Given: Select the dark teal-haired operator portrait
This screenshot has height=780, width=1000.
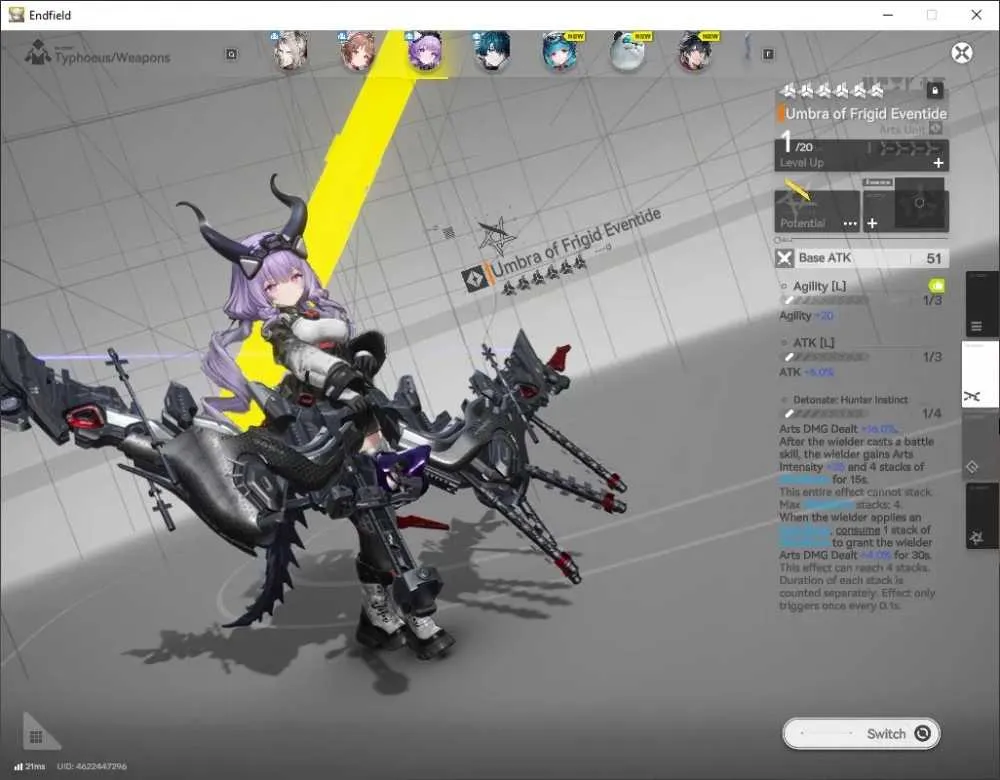Looking at the screenshot, I should coord(492,51).
